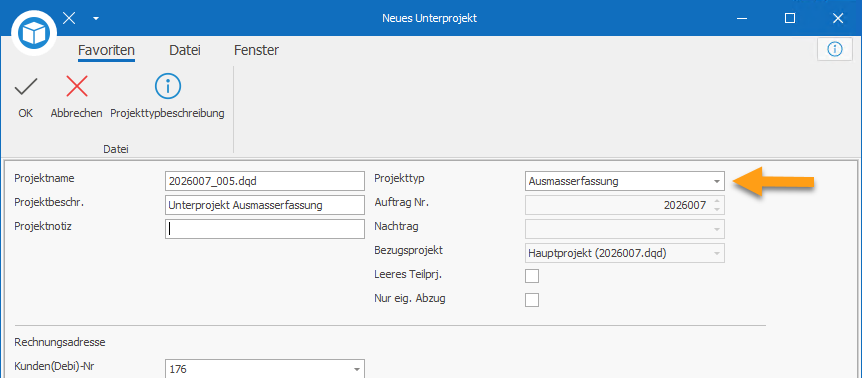Image resolution: width=862 pixels, height=378 pixels.
Task: Open the Fenster ribbon tab
Action: (256, 51)
